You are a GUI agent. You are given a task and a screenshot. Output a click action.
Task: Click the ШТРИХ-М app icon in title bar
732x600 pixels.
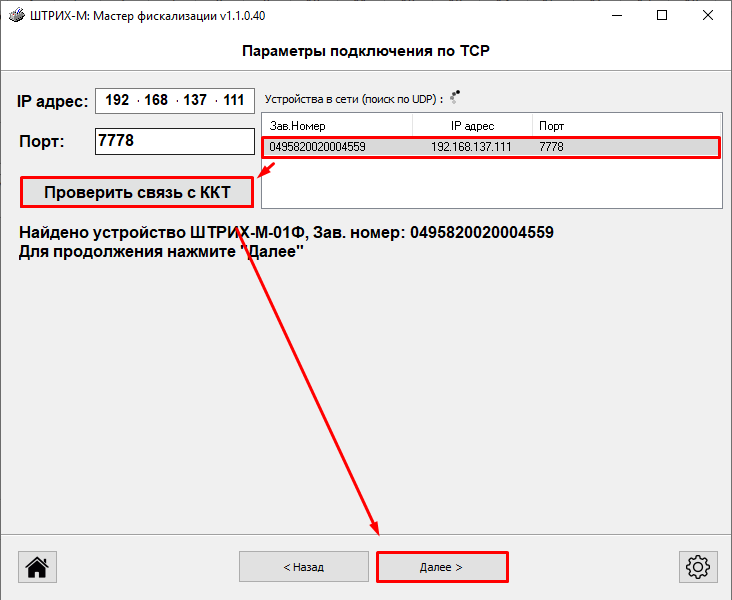coord(16,16)
